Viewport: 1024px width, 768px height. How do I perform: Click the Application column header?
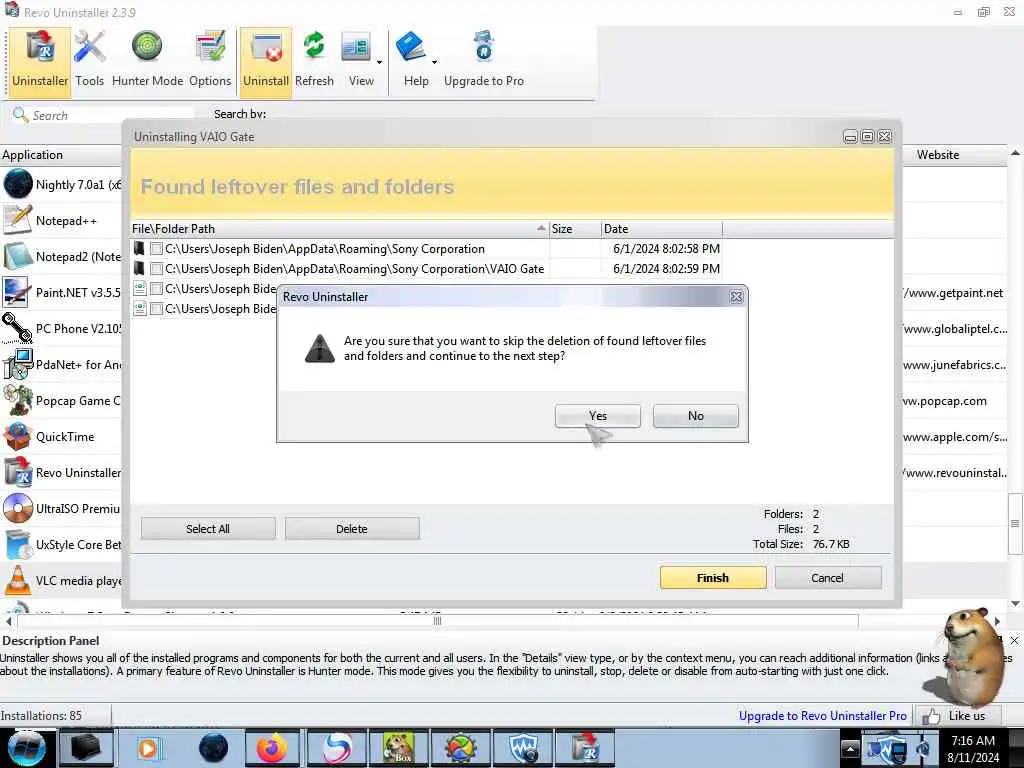[x=61, y=155]
